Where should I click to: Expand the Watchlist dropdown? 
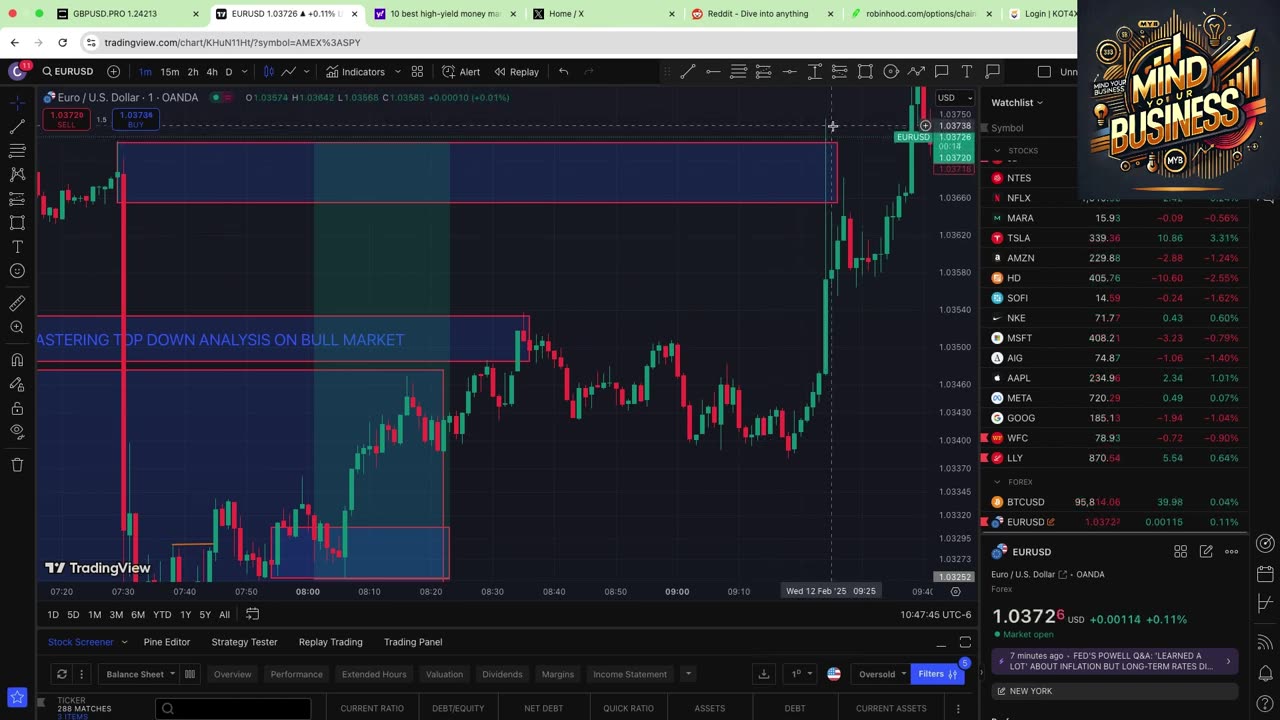(x=1017, y=102)
